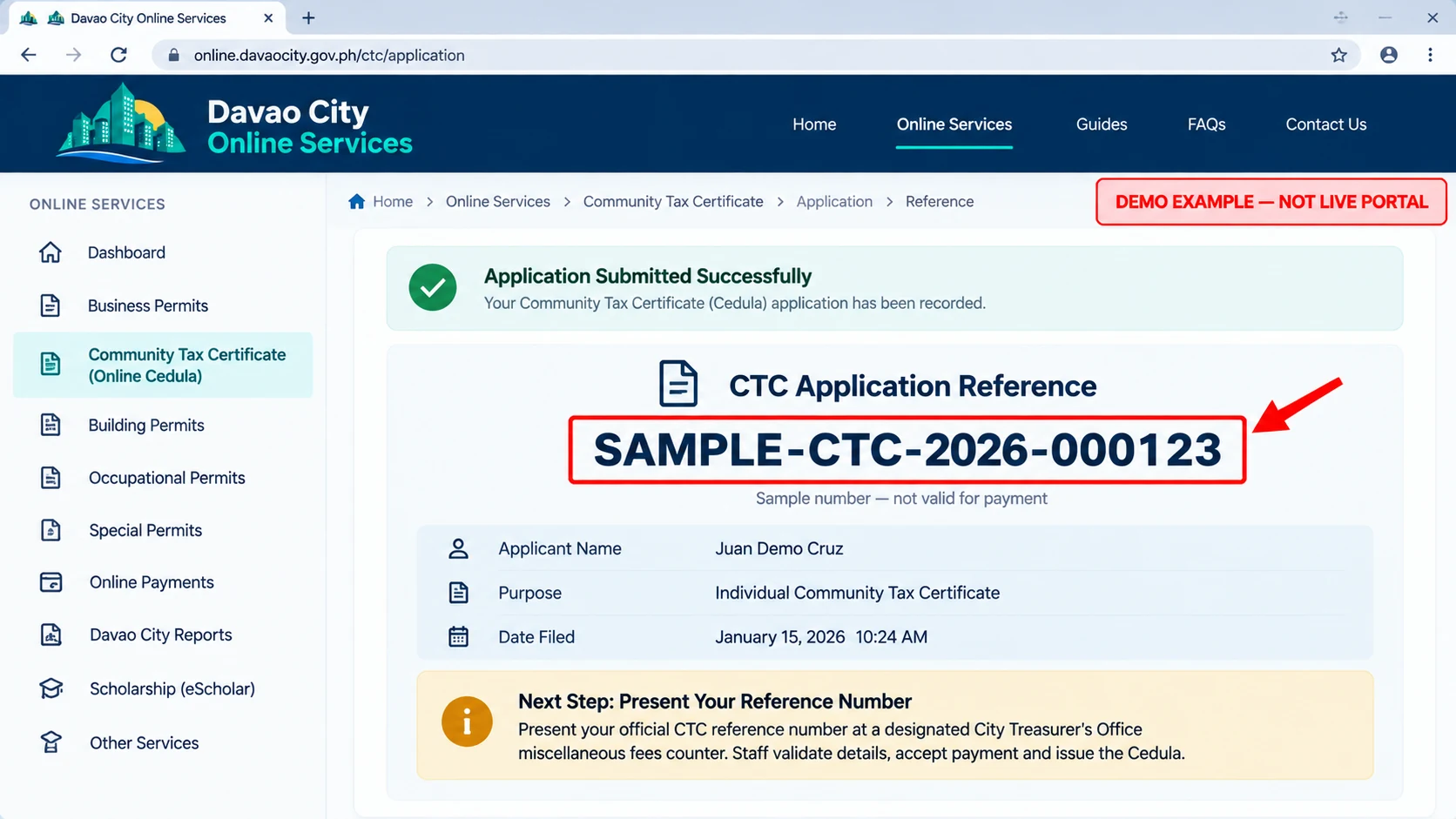Click the purpose value Individual Community Tax Certificate
The image size is (1456, 819).
[858, 593]
